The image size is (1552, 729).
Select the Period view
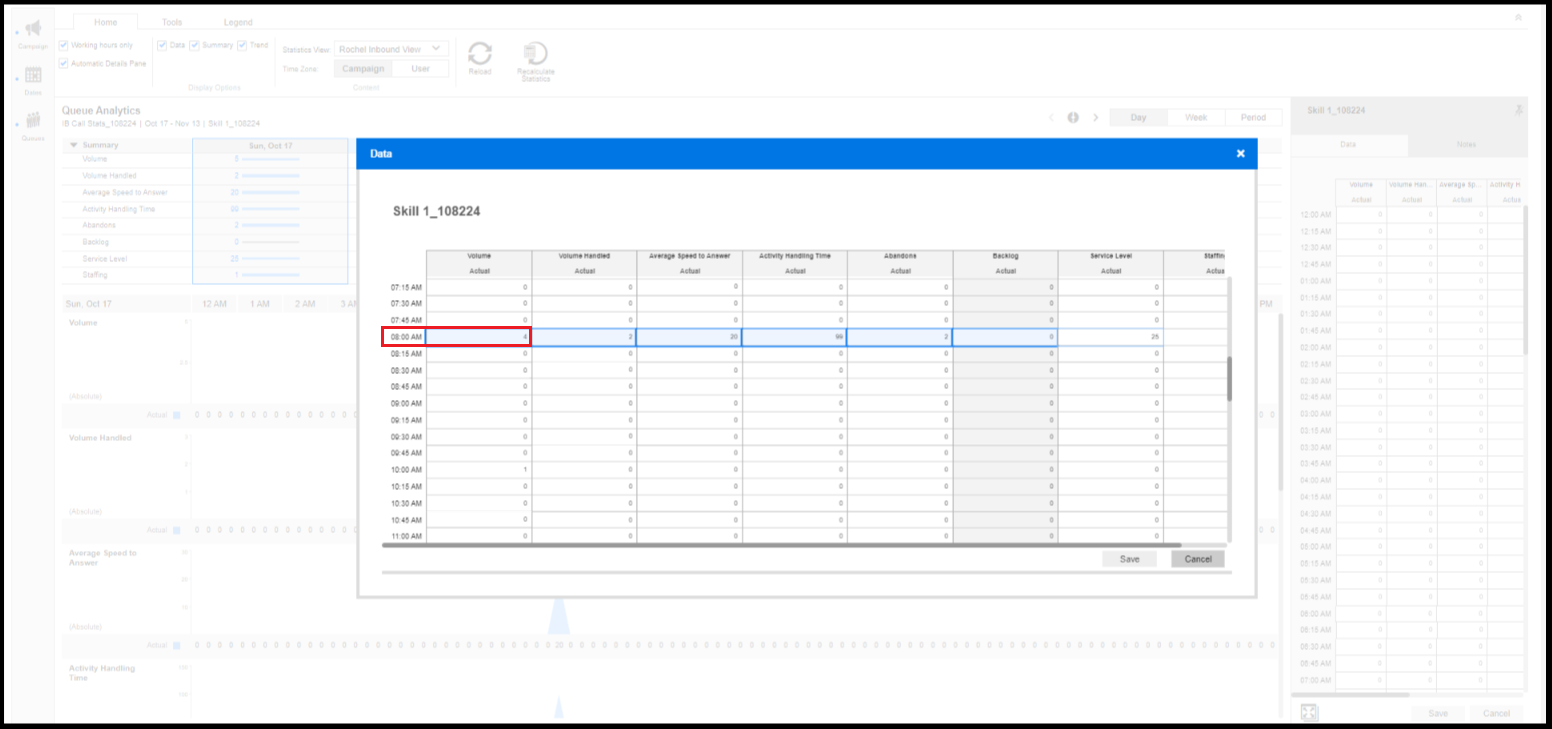pyautogui.click(x=1253, y=117)
